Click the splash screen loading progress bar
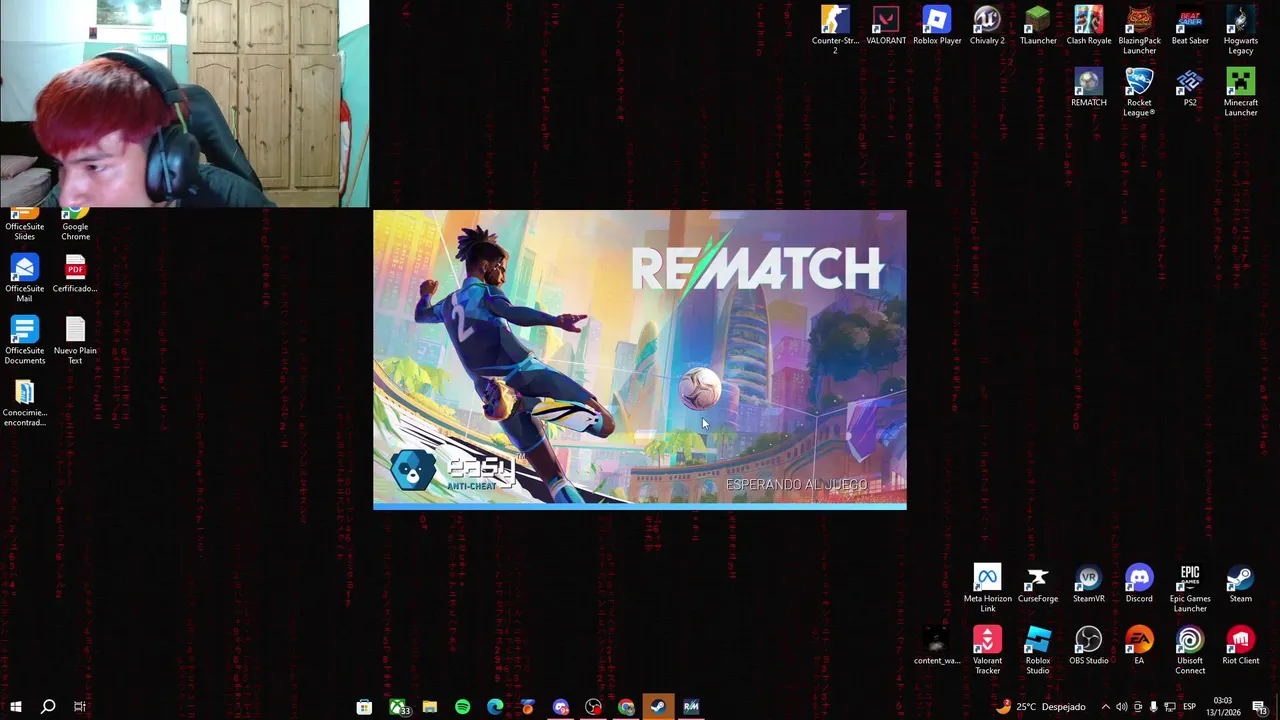This screenshot has height=720, width=1280. pyautogui.click(x=640, y=507)
